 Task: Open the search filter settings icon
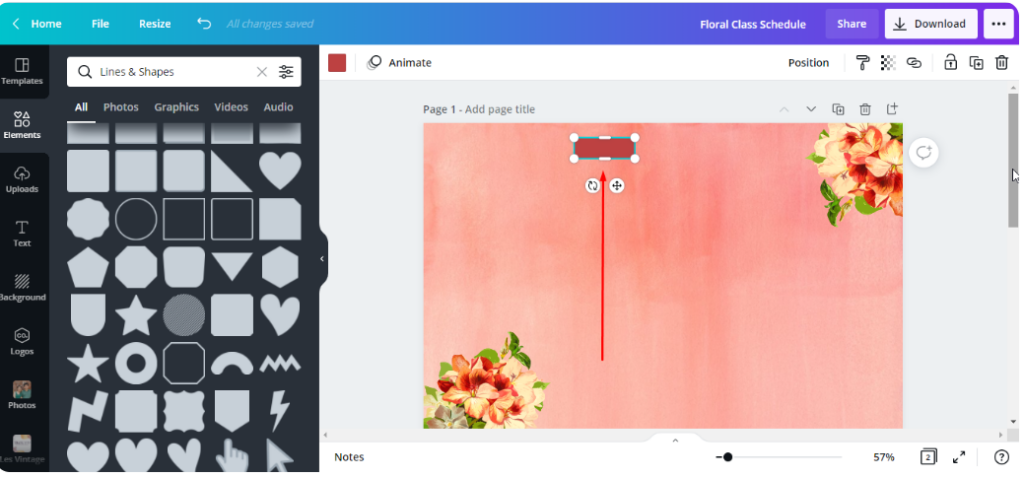tap(287, 72)
